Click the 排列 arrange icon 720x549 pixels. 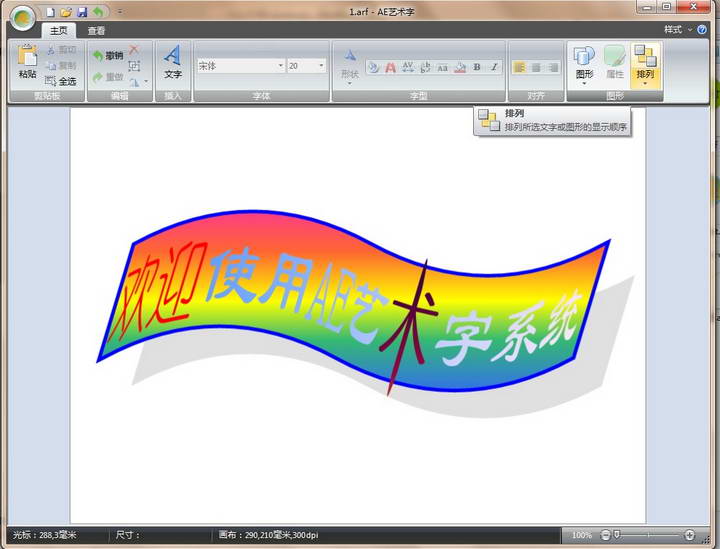pyautogui.click(x=645, y=62)
